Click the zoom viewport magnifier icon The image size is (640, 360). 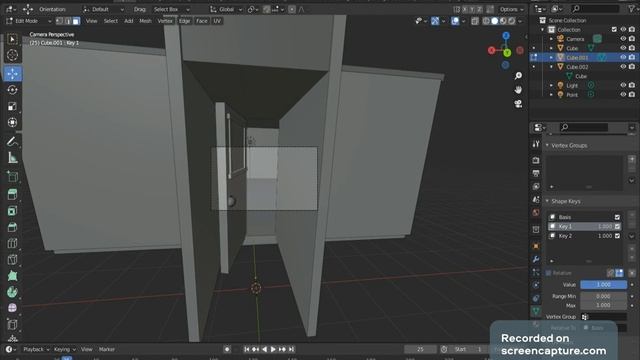(x=518, y=76)
